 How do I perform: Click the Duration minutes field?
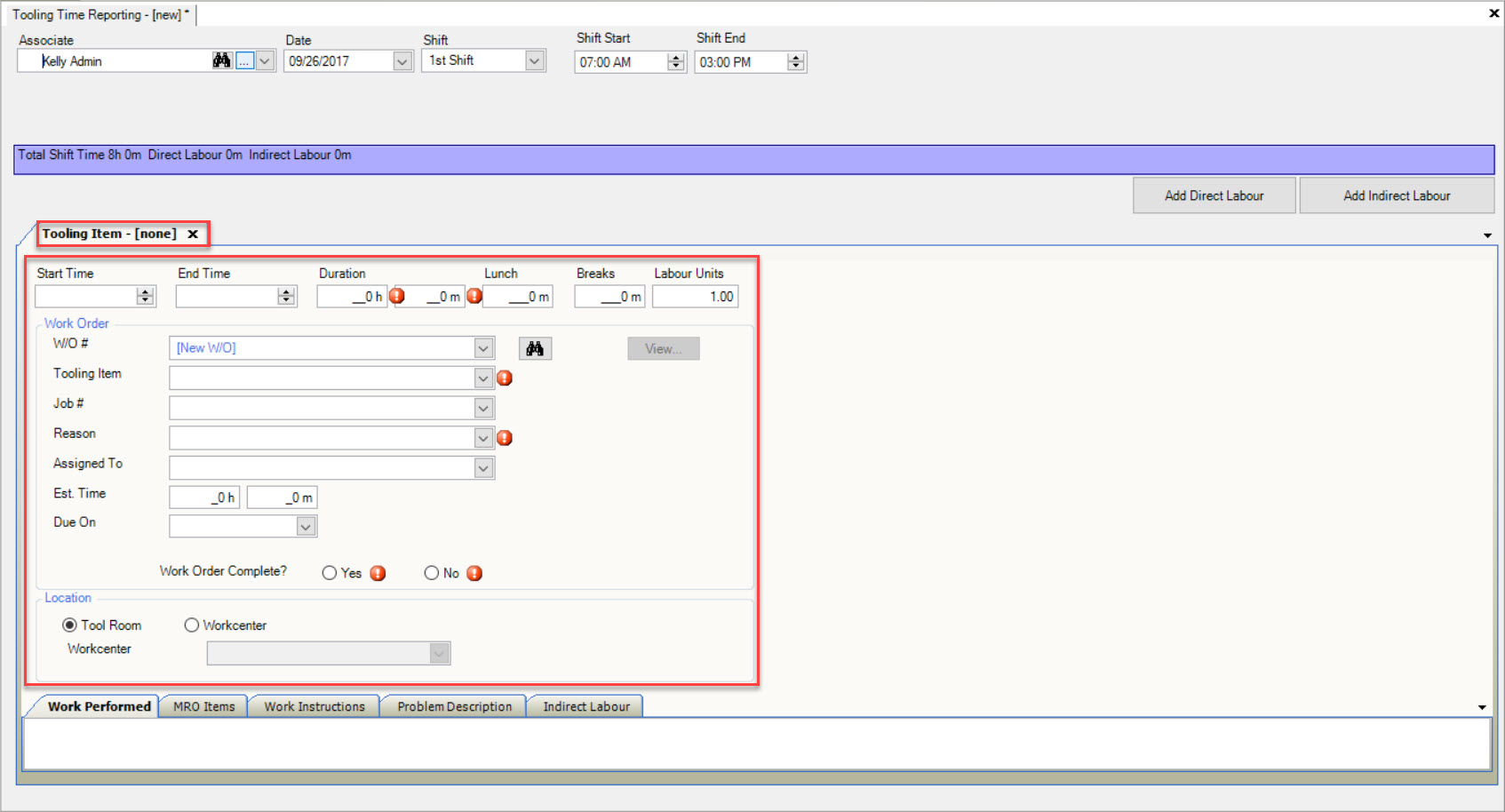[x=429, y=297]
